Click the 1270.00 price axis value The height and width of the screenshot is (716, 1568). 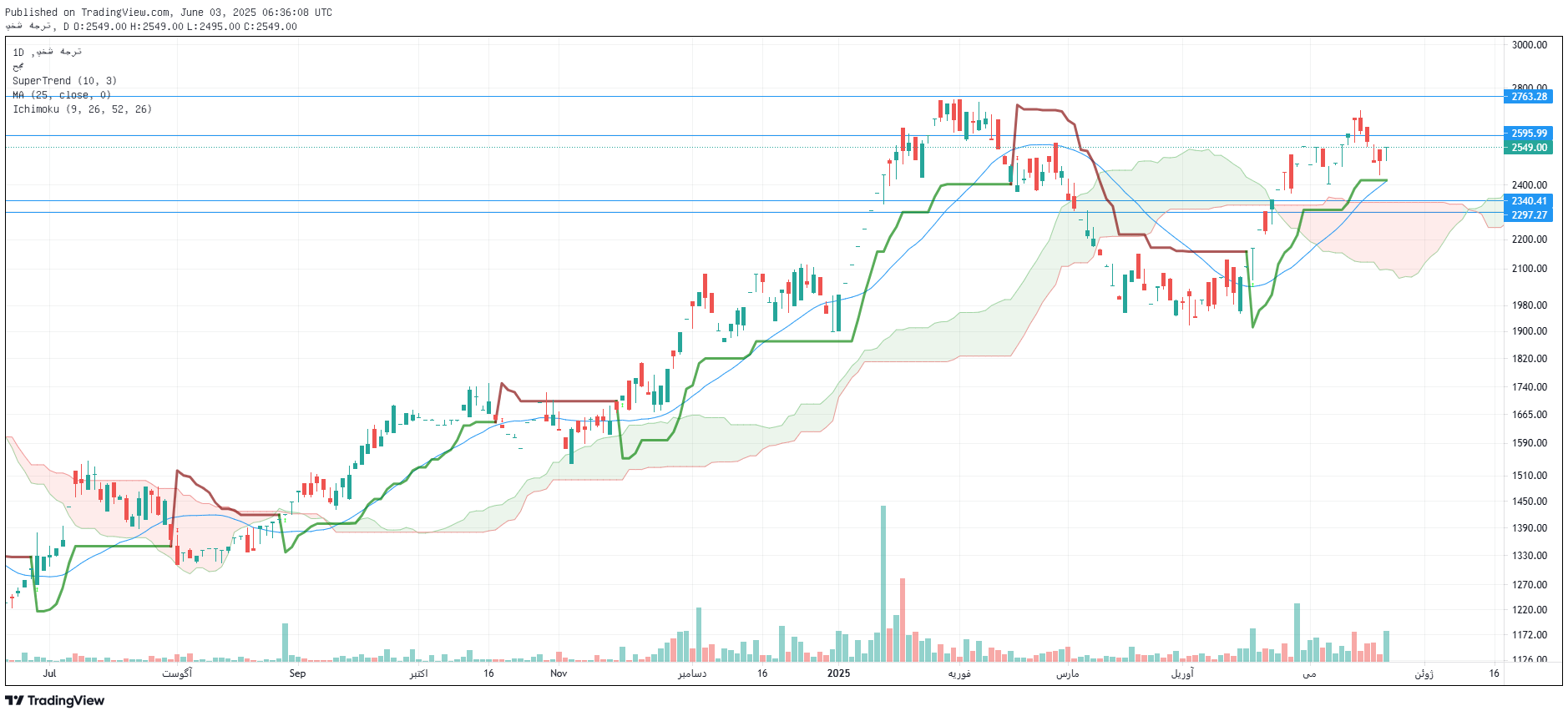[x=1530, y=585]
